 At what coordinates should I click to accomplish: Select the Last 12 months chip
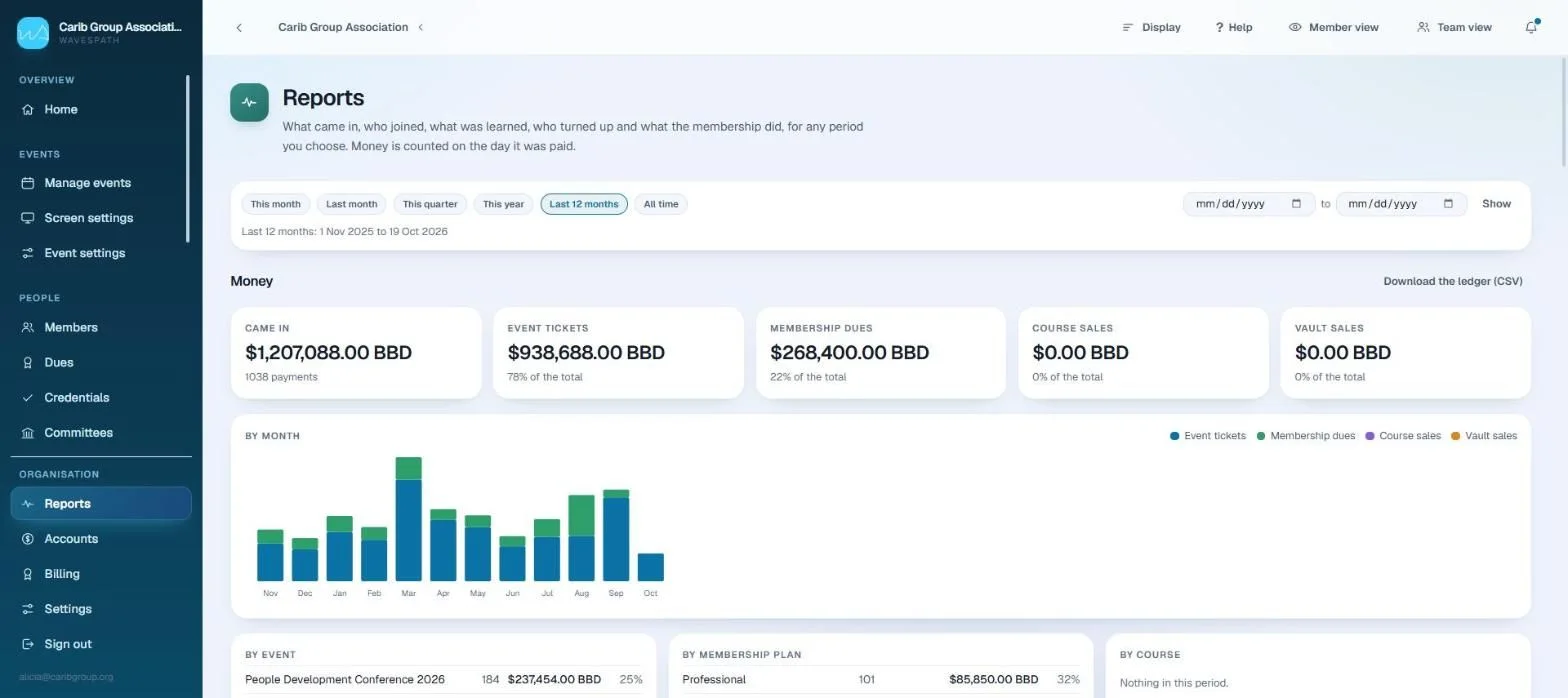(x=584, y=204)
